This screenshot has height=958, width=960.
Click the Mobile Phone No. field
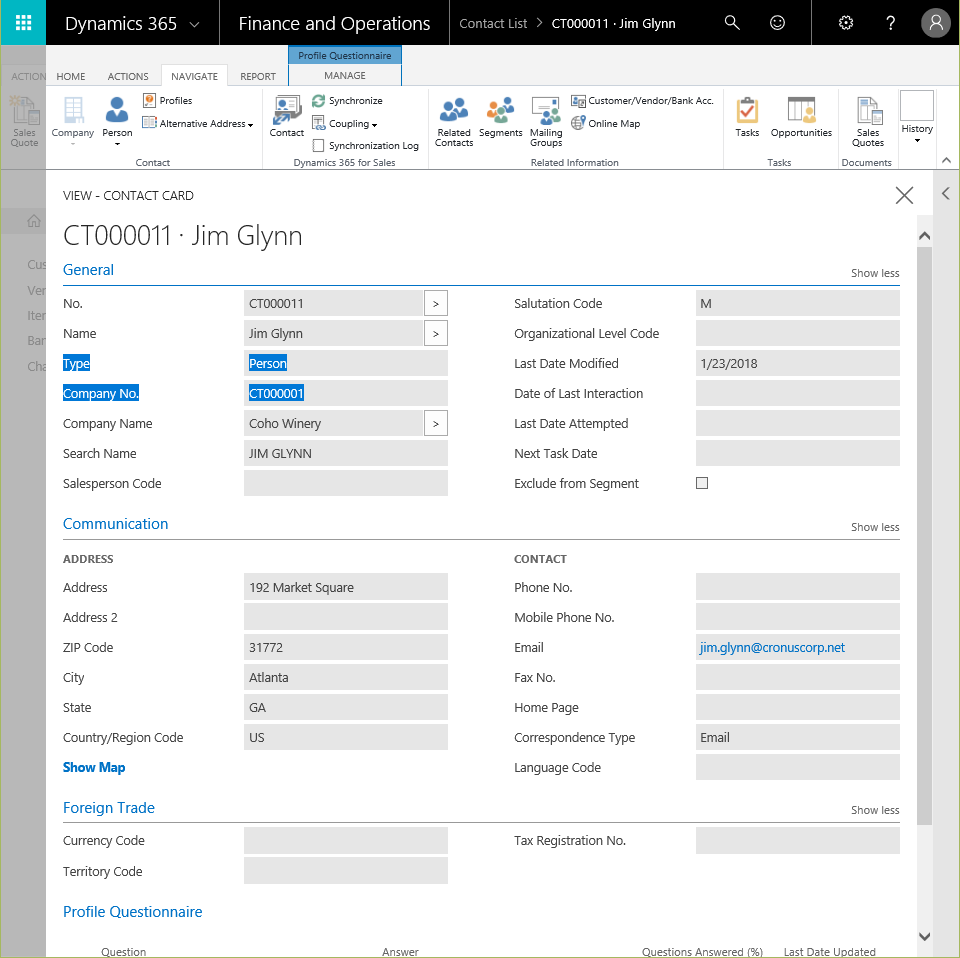(797, 618)
